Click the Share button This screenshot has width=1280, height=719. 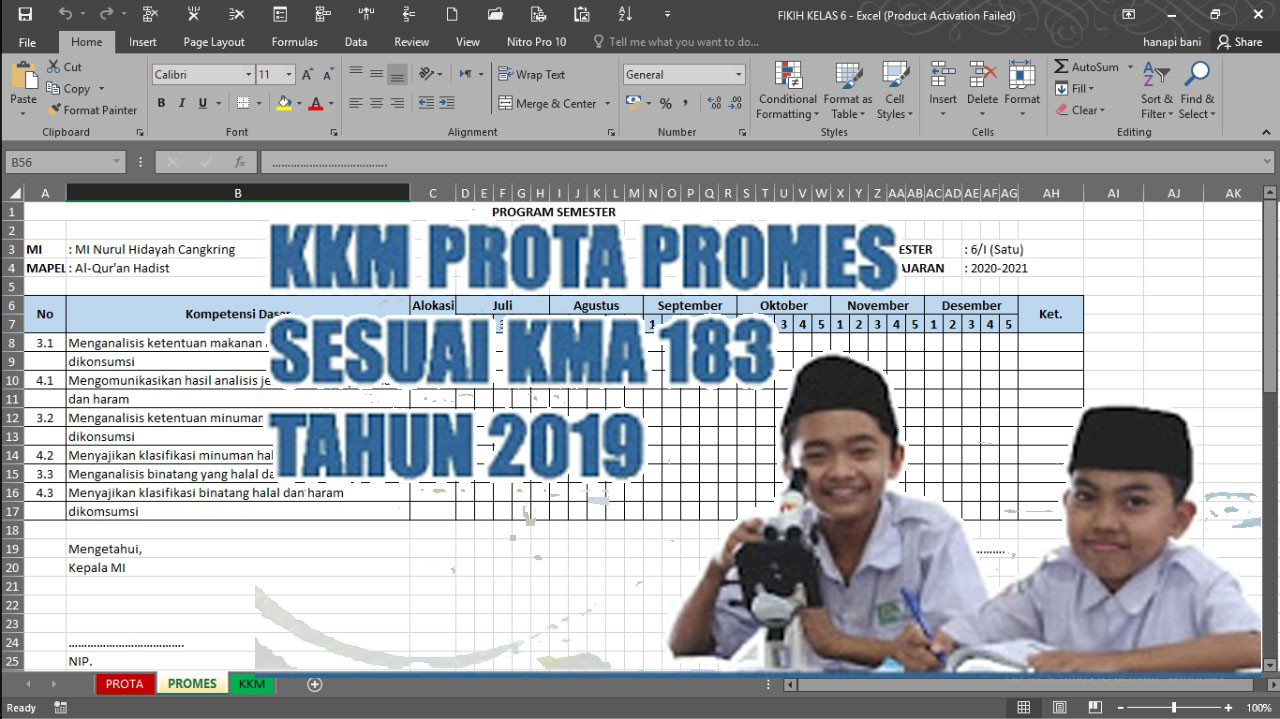pyautogui.click(x=1241, y=42)
